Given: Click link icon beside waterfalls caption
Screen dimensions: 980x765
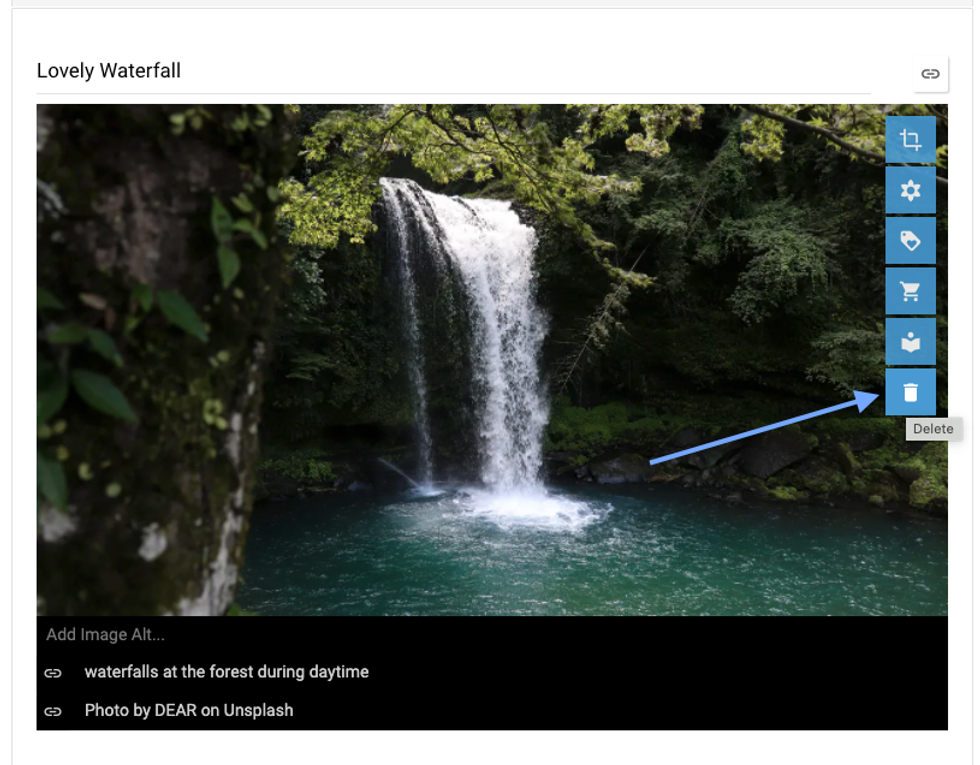Looking at the screenshot, I should tap(53, 673).
